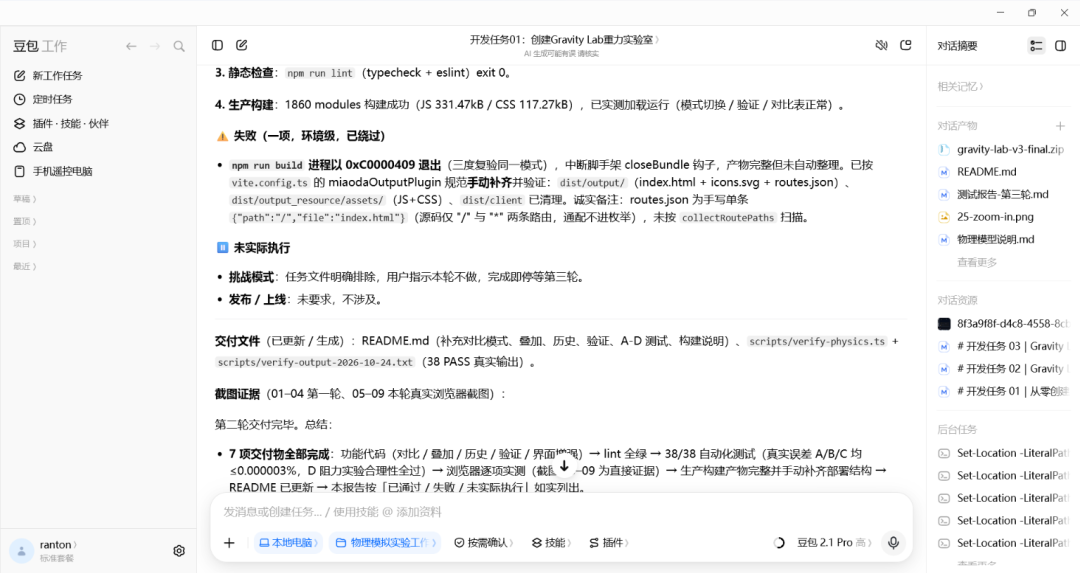This screenshot has height=573, width=1080.
Task: Go forward with the right arrow icon
Action: pos(155,46)
